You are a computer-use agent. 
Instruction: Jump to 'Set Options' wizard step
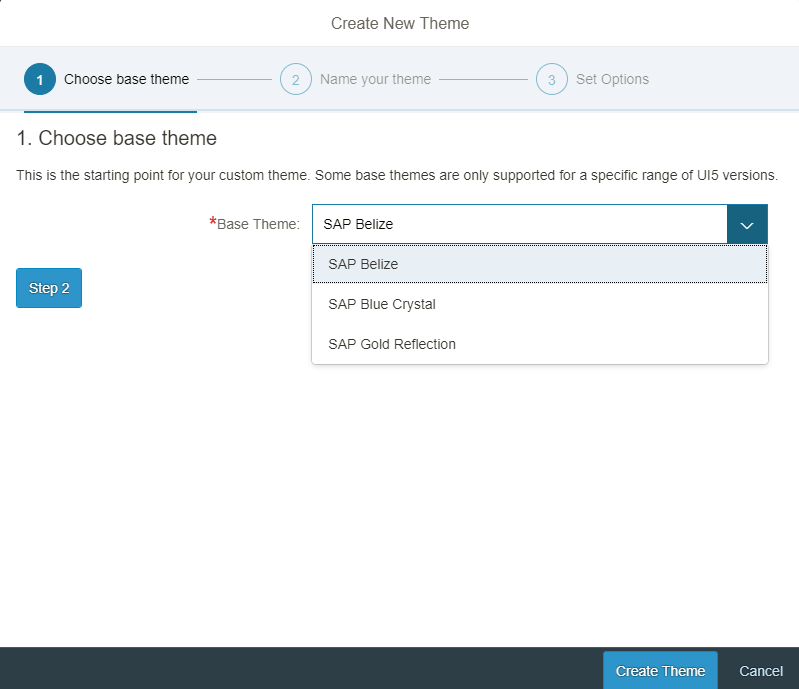click(x=612, y=79)
